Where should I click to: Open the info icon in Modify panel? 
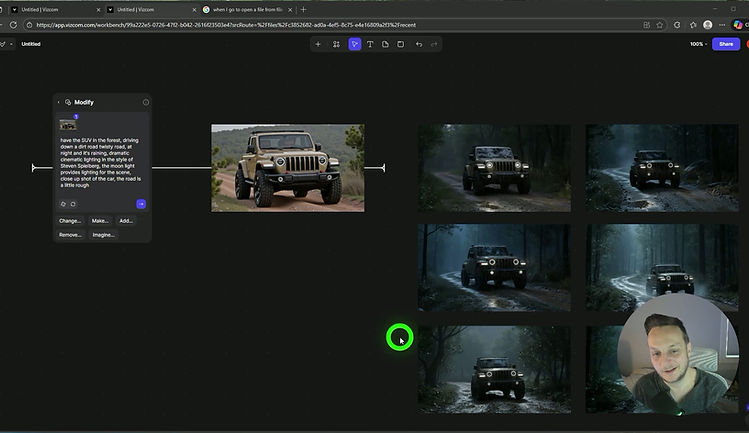(146, 102)
